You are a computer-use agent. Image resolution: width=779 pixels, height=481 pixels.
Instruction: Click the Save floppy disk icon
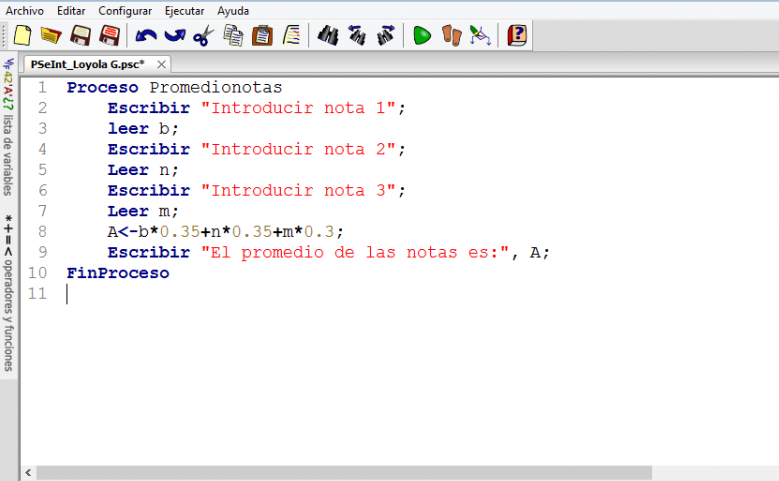coord(80,36)
